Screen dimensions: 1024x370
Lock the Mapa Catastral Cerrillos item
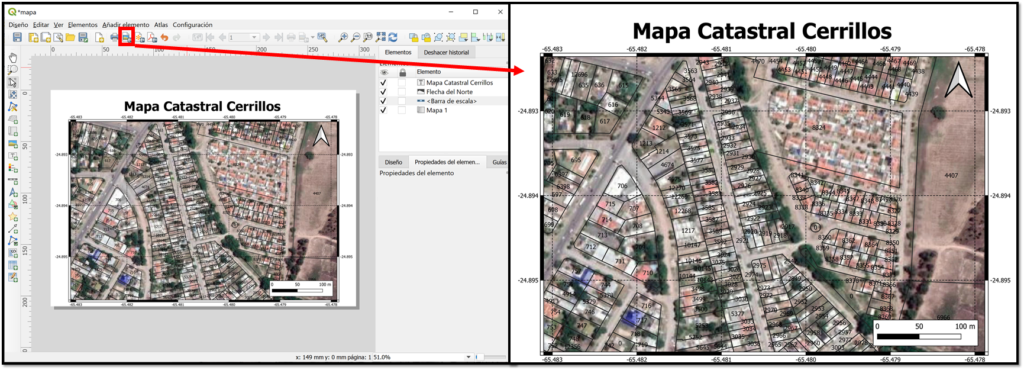[402, 83]
